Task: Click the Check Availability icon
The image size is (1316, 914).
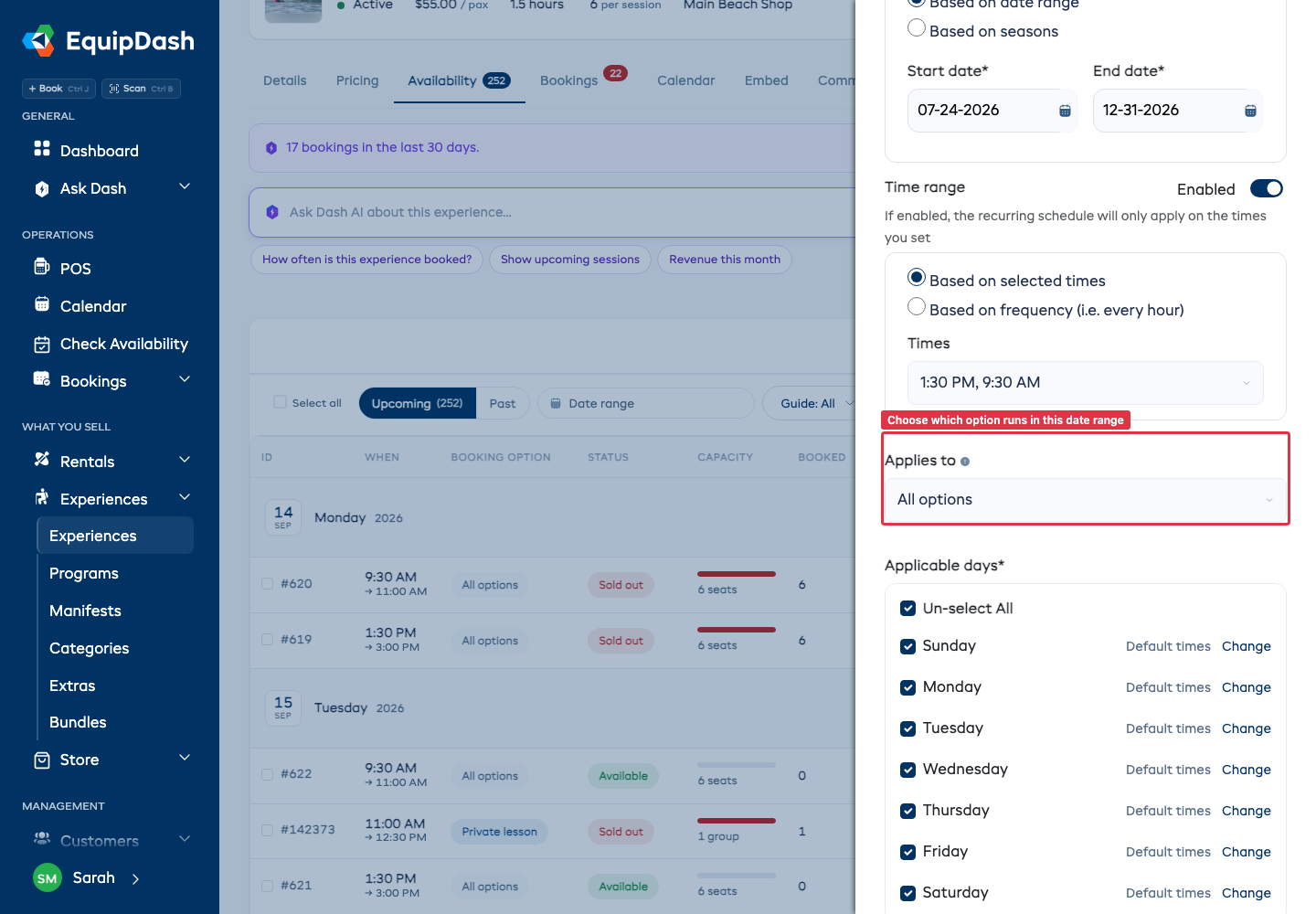Action: [42, 345]
